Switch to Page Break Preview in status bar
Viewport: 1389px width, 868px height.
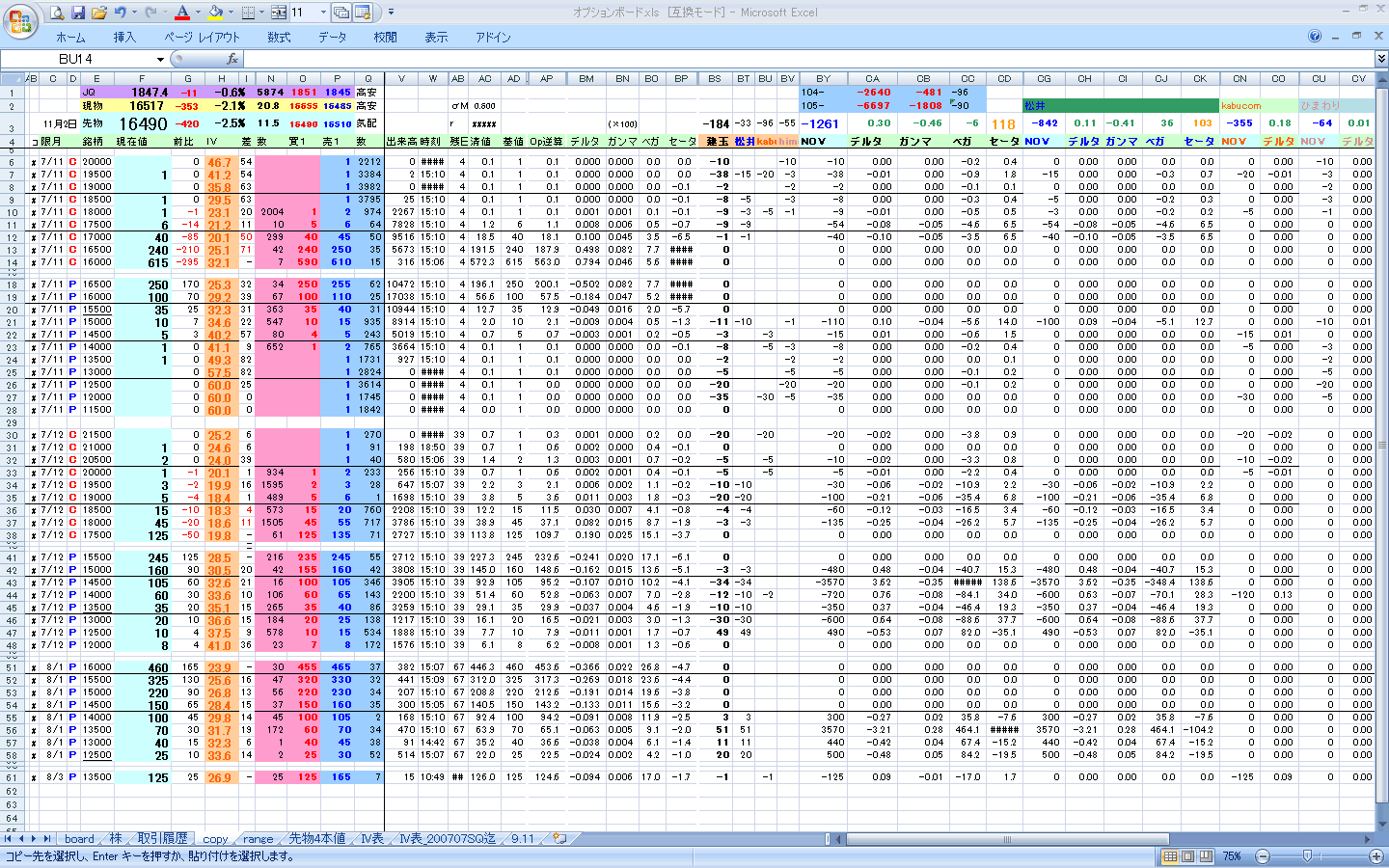[x=1207, y=856]
